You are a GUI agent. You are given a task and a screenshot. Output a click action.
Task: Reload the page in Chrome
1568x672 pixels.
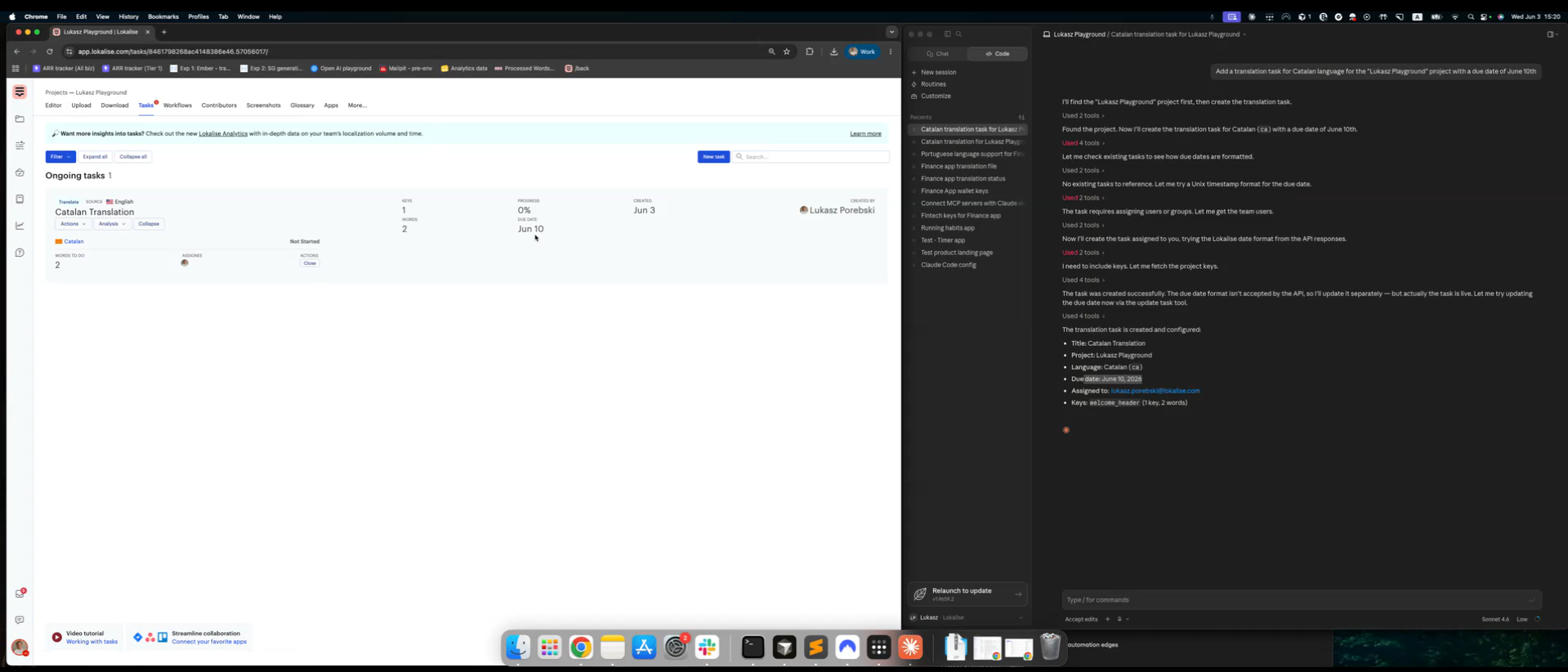click(50, 52)
